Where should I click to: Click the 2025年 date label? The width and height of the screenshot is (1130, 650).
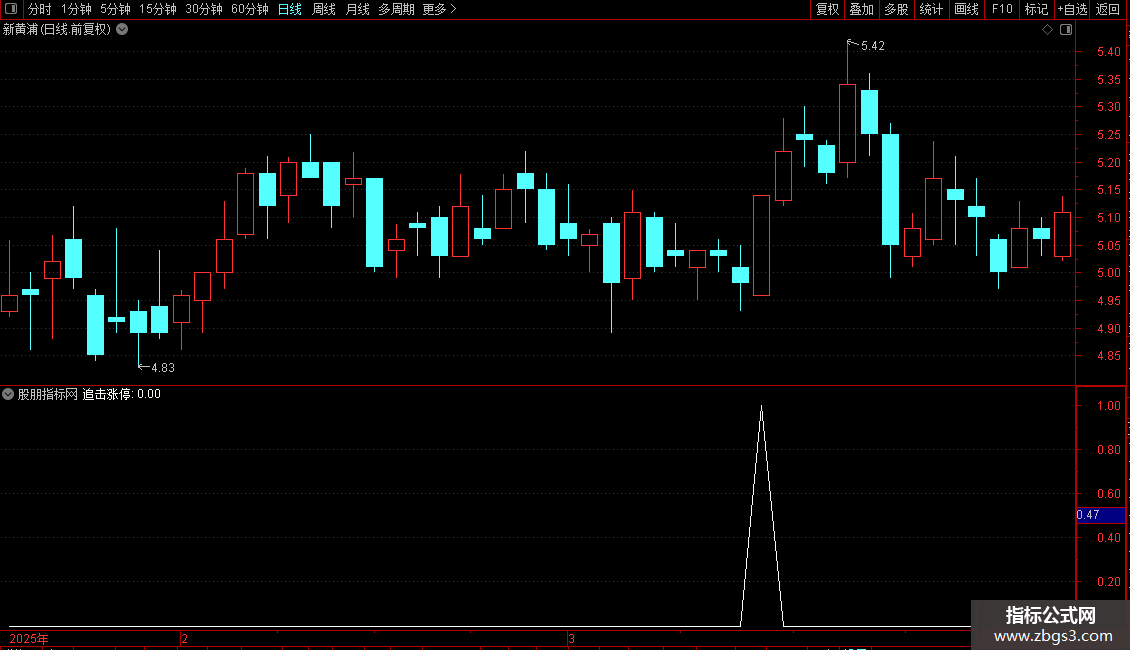29,638
